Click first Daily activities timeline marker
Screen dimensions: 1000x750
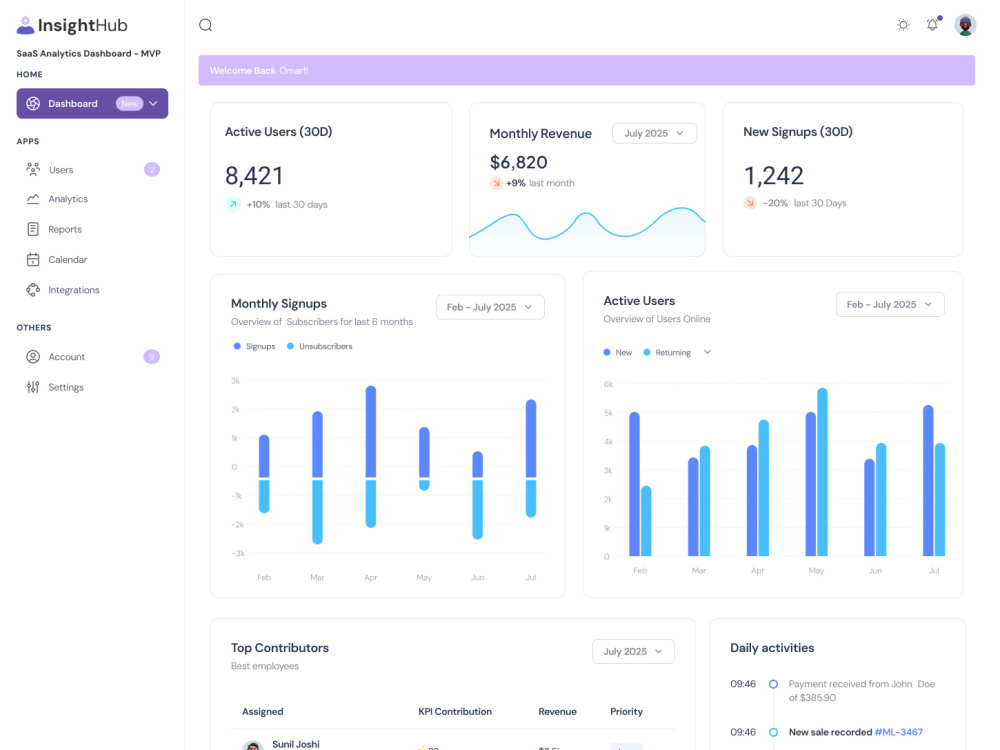(x=773, y=684)
